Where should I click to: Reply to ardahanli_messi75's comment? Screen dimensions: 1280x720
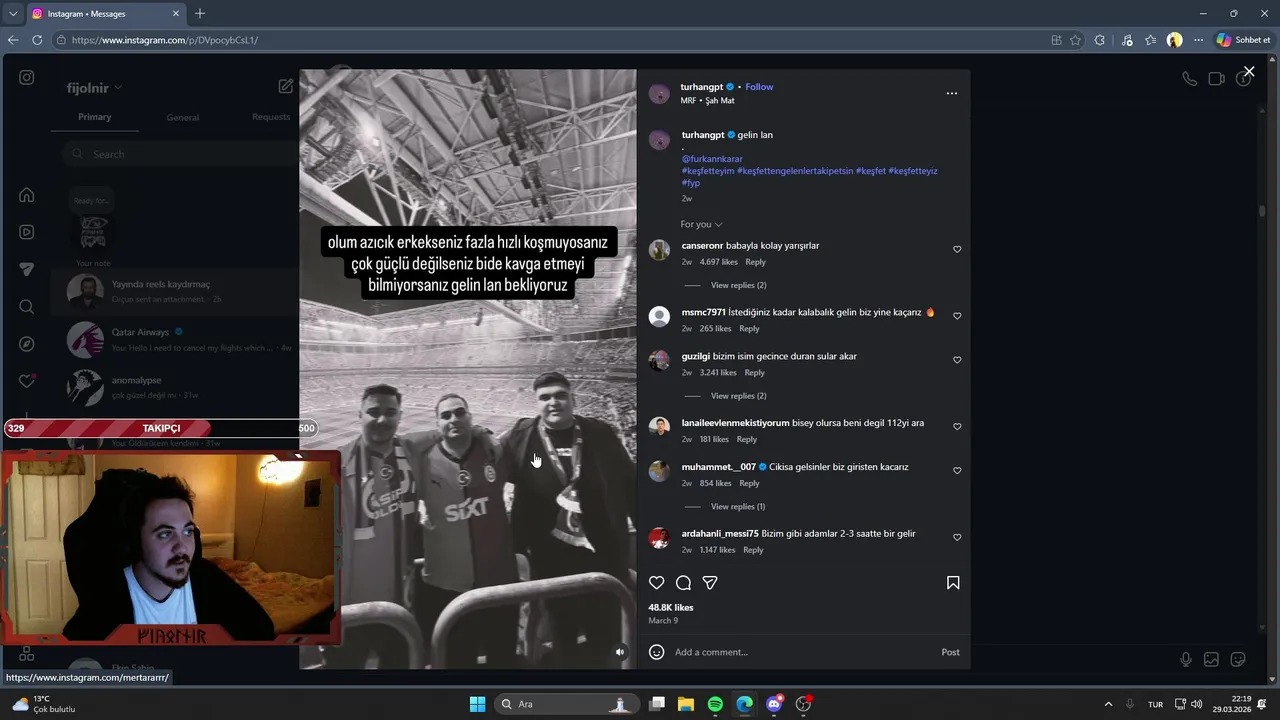click(753, 550)
